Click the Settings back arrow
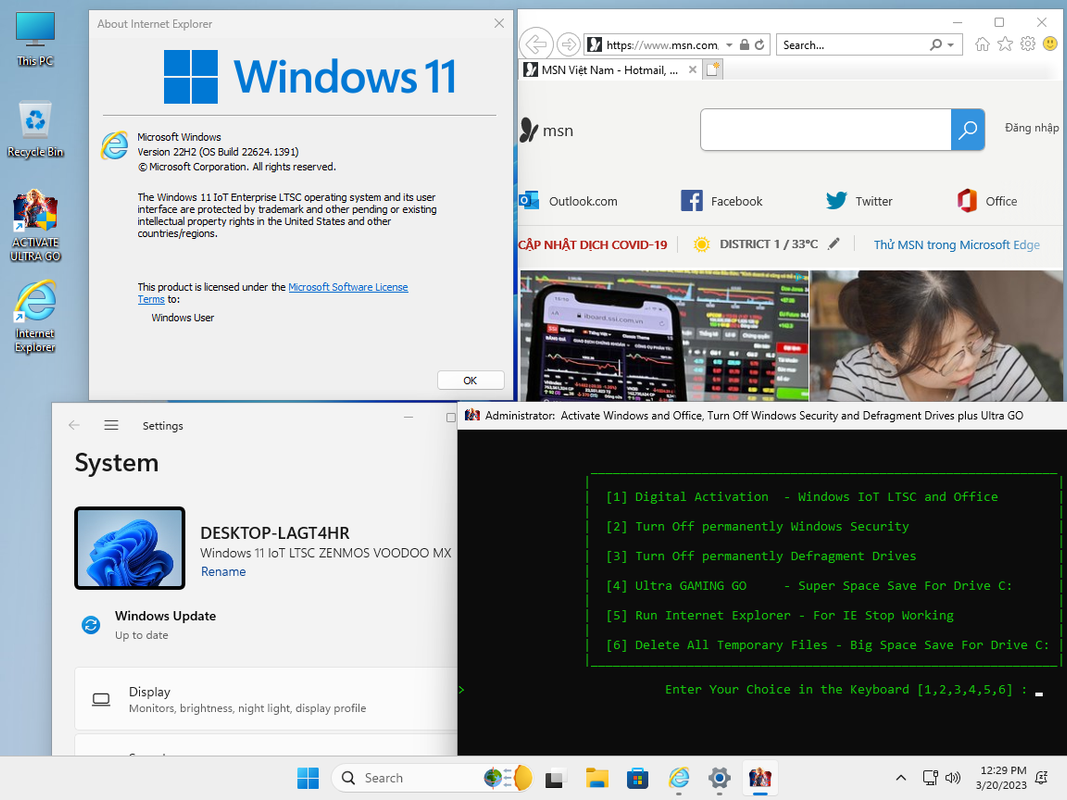 74,425
